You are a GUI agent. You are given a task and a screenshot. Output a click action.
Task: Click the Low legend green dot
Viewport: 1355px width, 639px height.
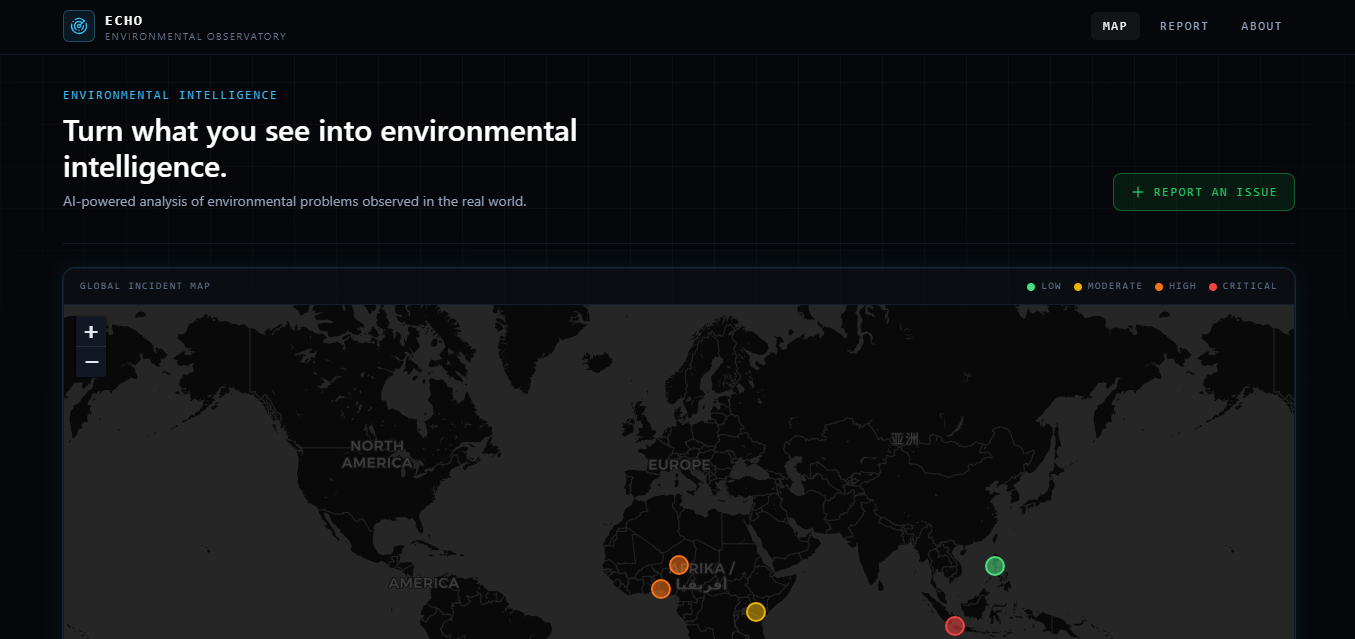point(1031,287)
